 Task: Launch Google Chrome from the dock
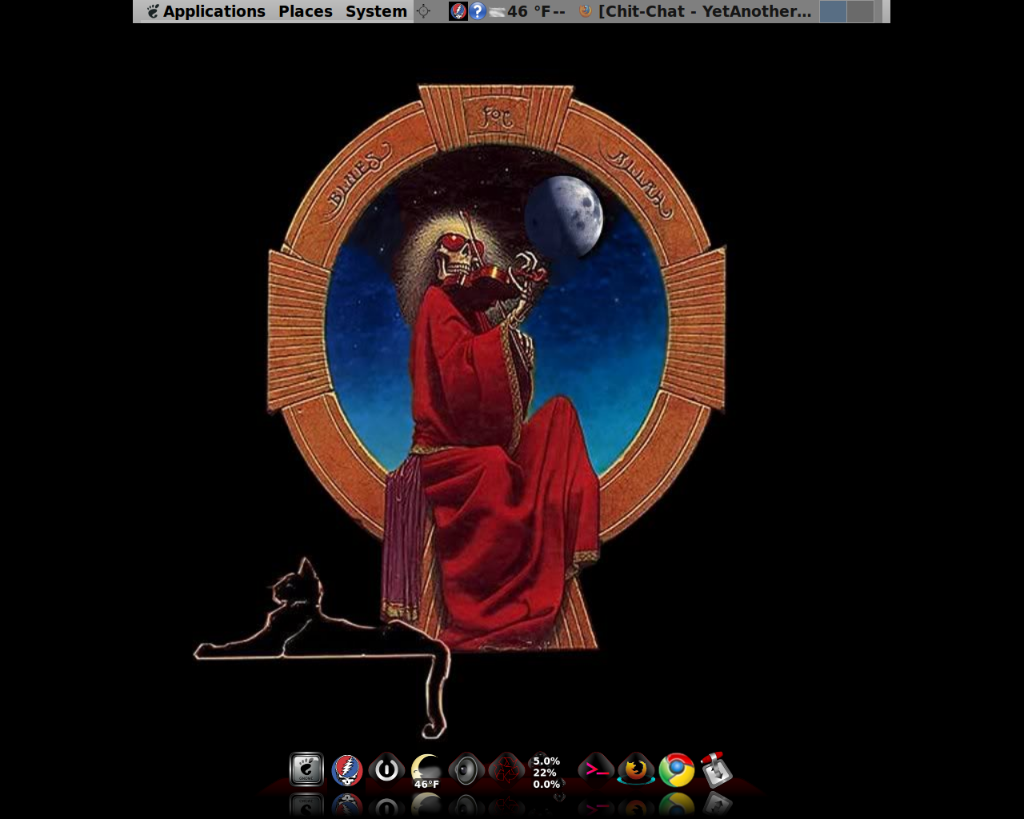[x=677, y=770]
